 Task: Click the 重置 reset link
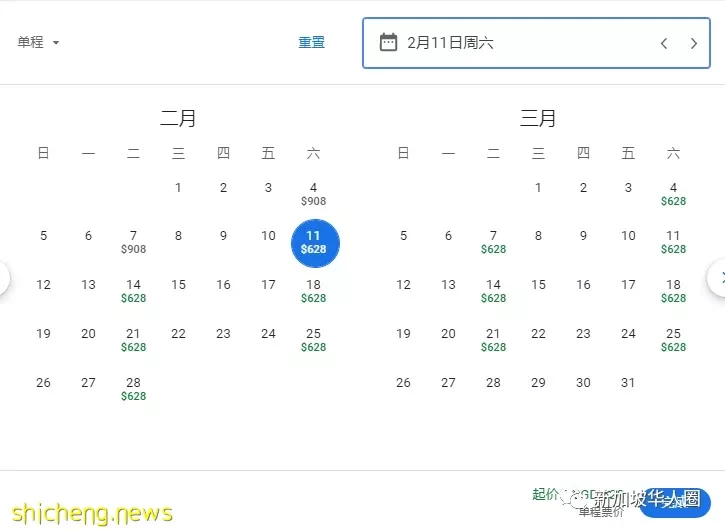point(312,43)
